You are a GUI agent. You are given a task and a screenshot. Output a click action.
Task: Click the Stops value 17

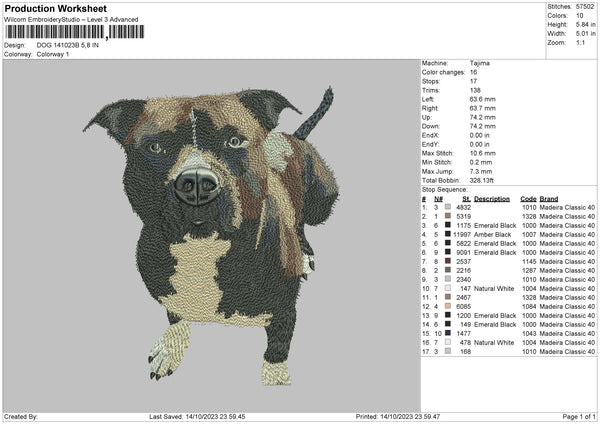tap(473, 81)
